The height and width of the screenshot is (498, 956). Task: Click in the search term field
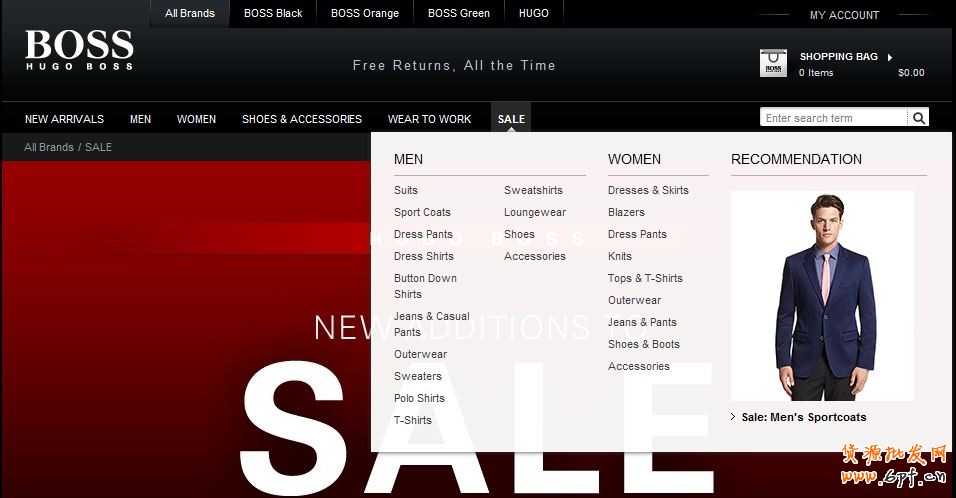point(832,118)
